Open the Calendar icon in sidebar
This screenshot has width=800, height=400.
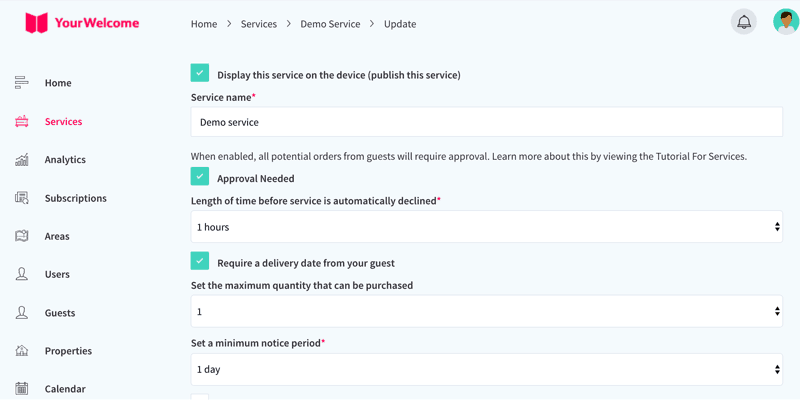tap(21, 389)
